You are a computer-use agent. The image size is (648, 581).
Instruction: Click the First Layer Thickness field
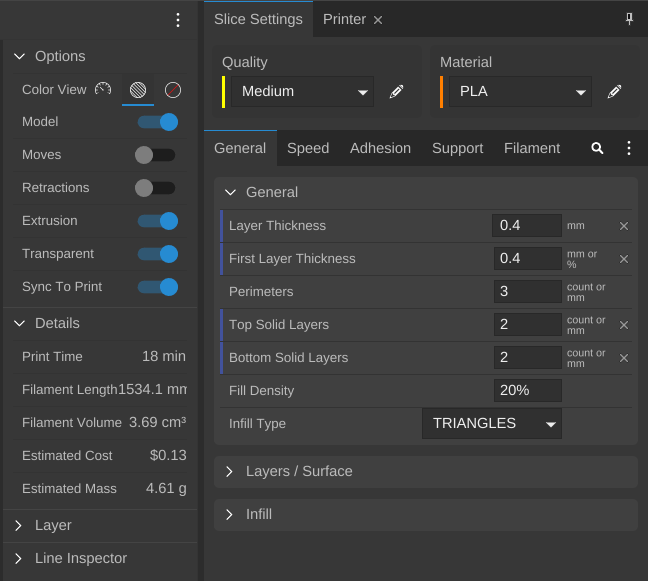click(x=528, y=258)
